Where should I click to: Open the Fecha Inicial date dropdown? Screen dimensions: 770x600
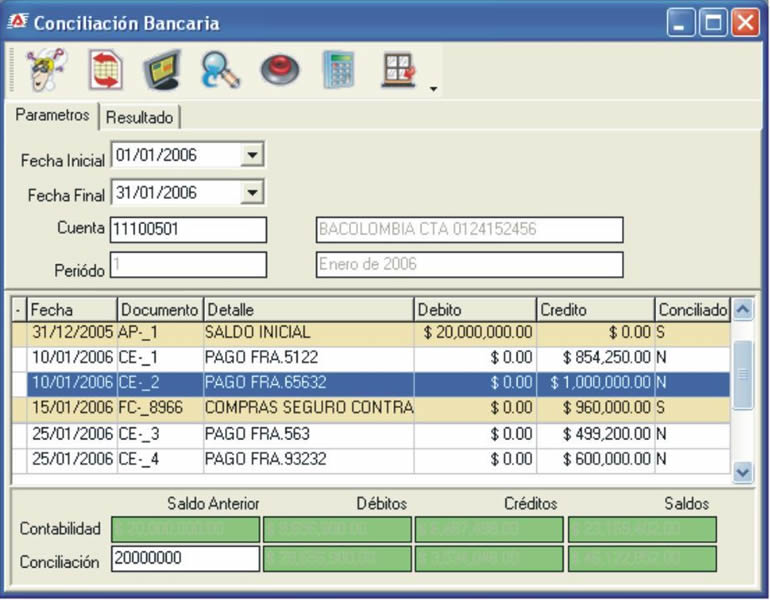click(x=252, y=155)
